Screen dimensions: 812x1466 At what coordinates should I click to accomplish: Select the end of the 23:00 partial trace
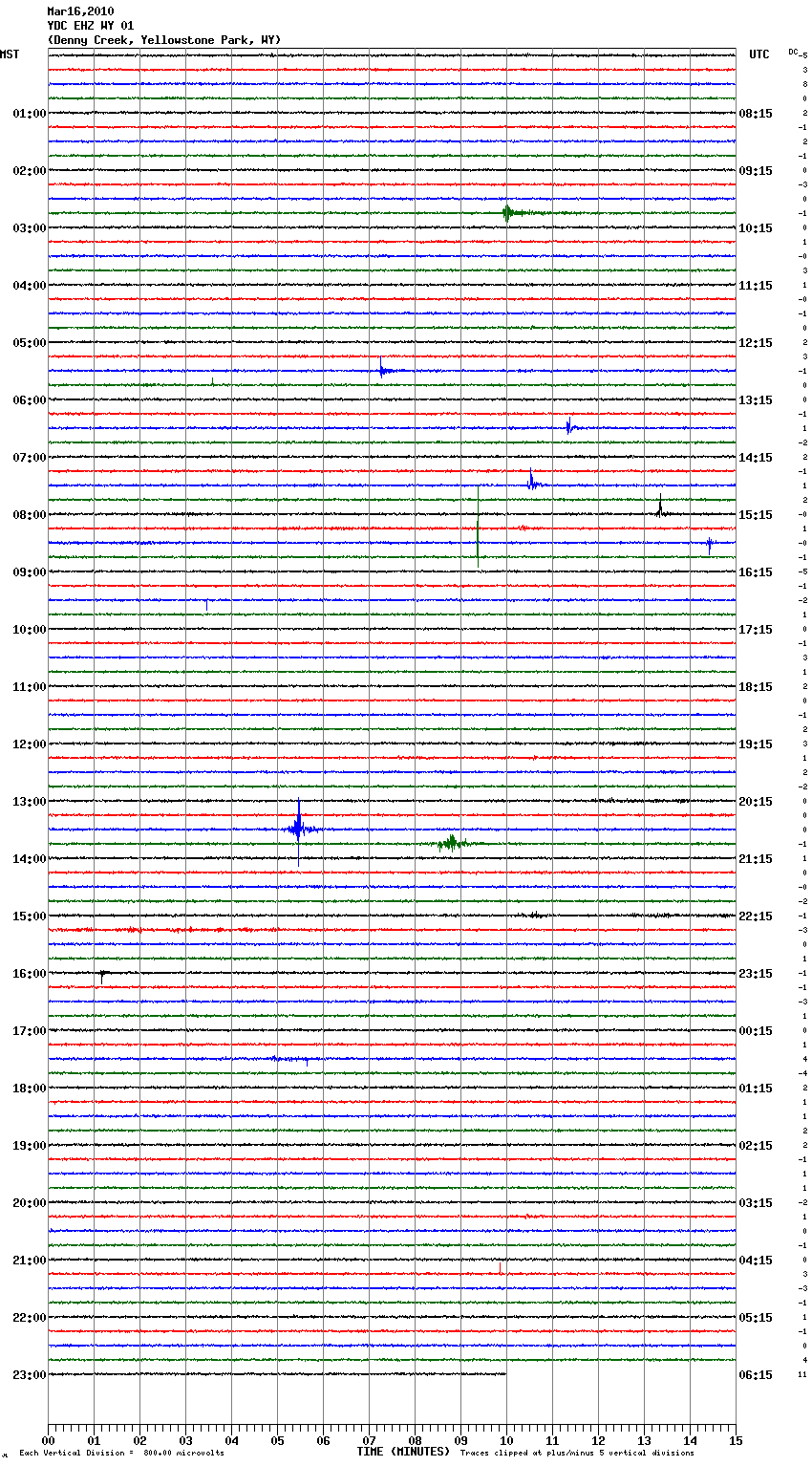505,1374
